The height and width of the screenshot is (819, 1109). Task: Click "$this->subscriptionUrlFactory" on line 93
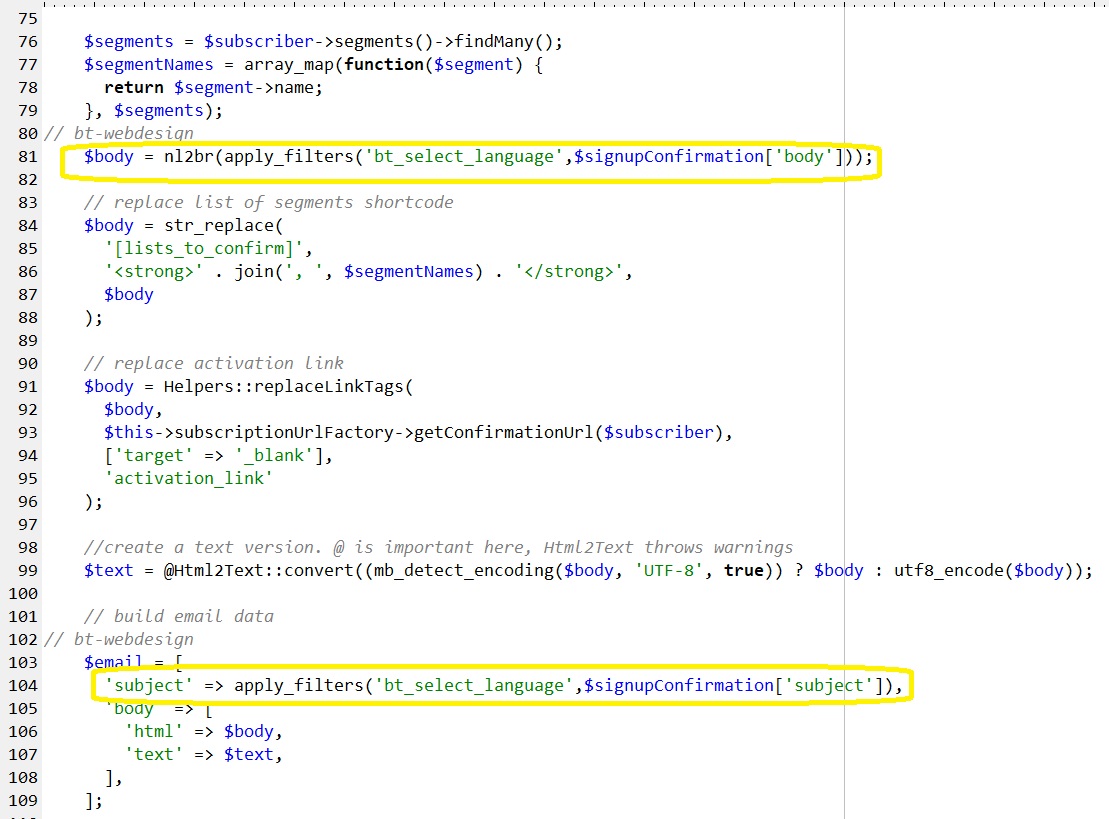249,432
